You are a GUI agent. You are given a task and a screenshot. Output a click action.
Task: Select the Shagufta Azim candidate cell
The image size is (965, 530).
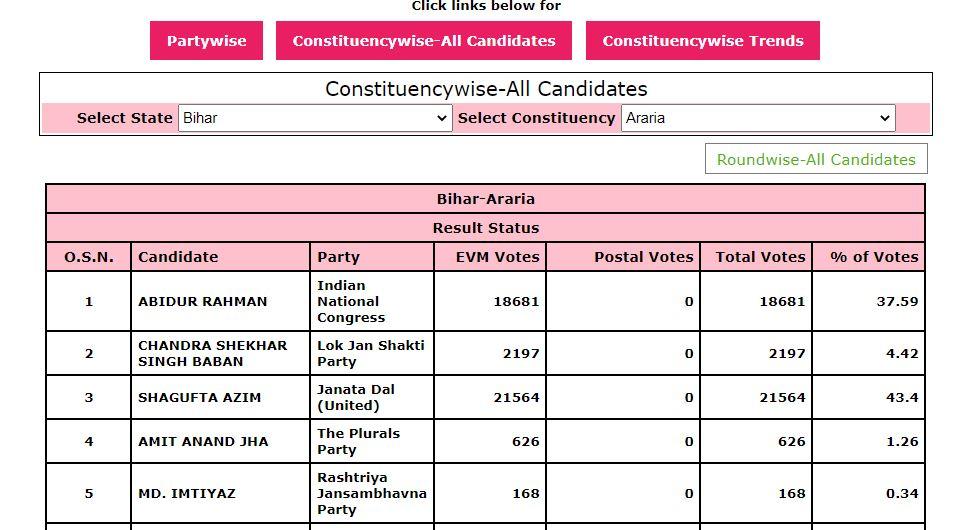tap(200, 397)
